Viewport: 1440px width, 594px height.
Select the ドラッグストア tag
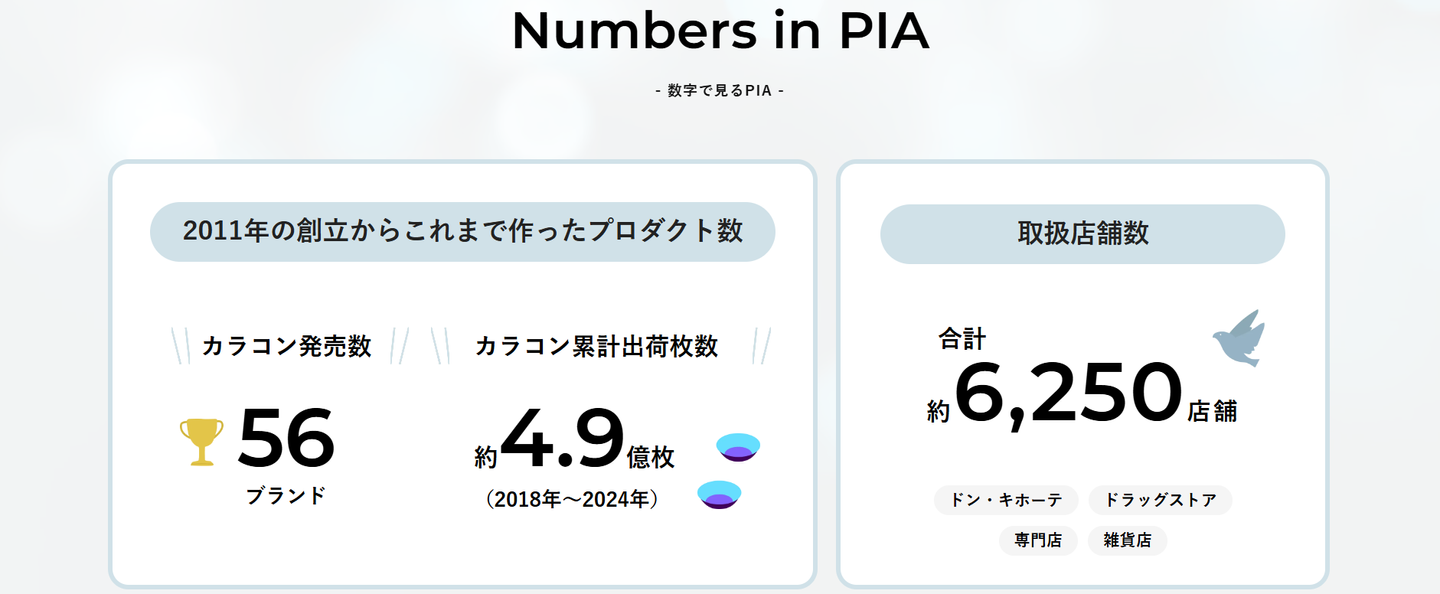coord(1160,500)
